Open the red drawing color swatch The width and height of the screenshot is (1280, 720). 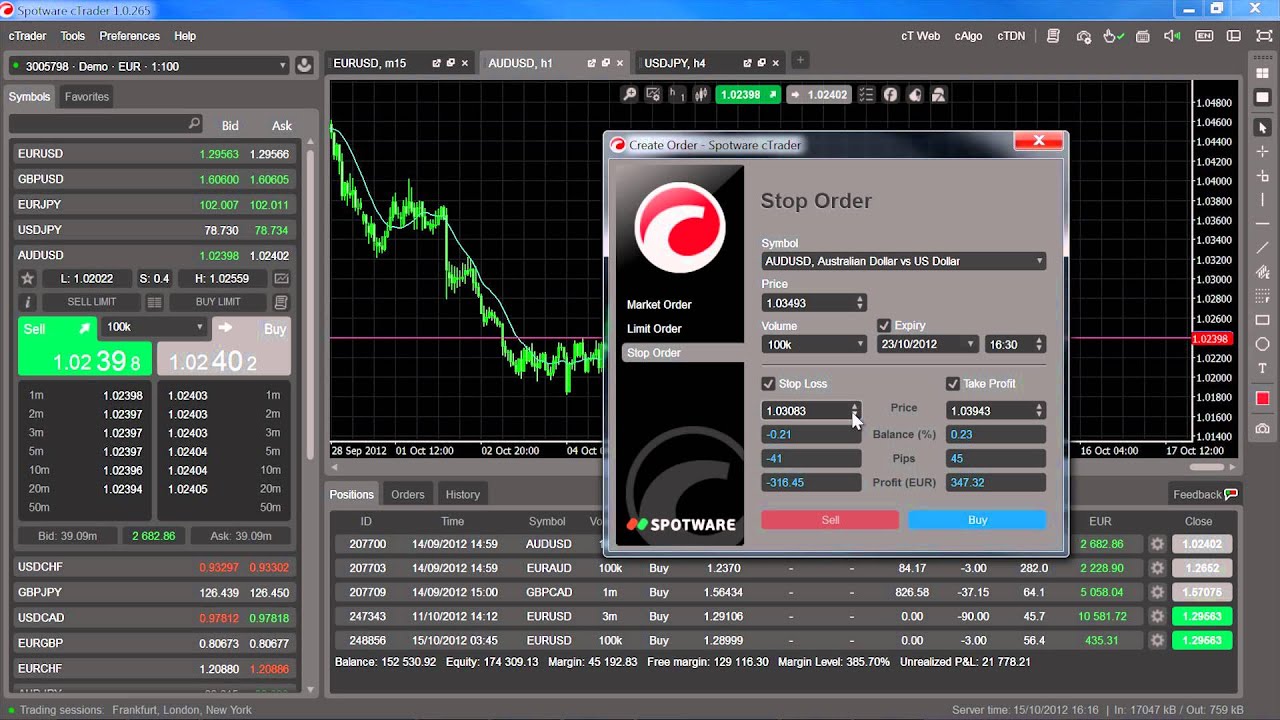click(x=1262, y=399)
